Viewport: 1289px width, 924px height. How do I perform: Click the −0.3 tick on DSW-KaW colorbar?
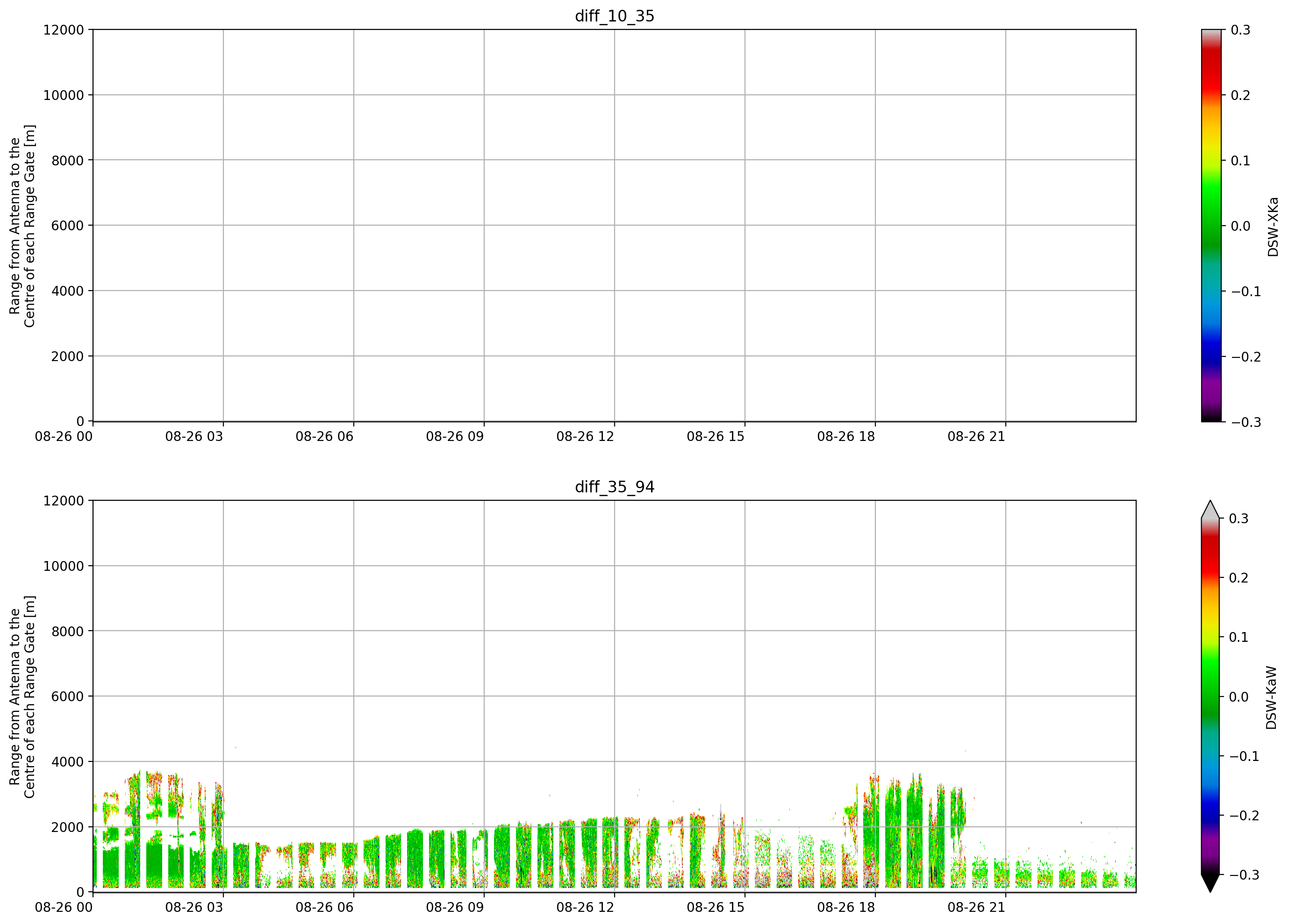point(1244,874)
